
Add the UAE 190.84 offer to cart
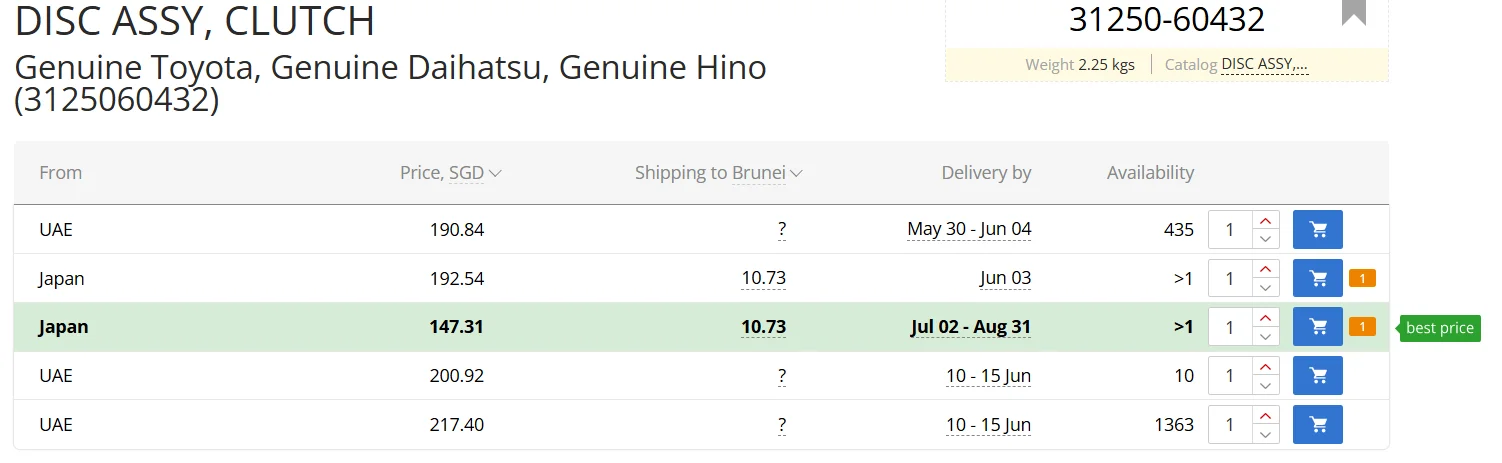point(1317,229)
